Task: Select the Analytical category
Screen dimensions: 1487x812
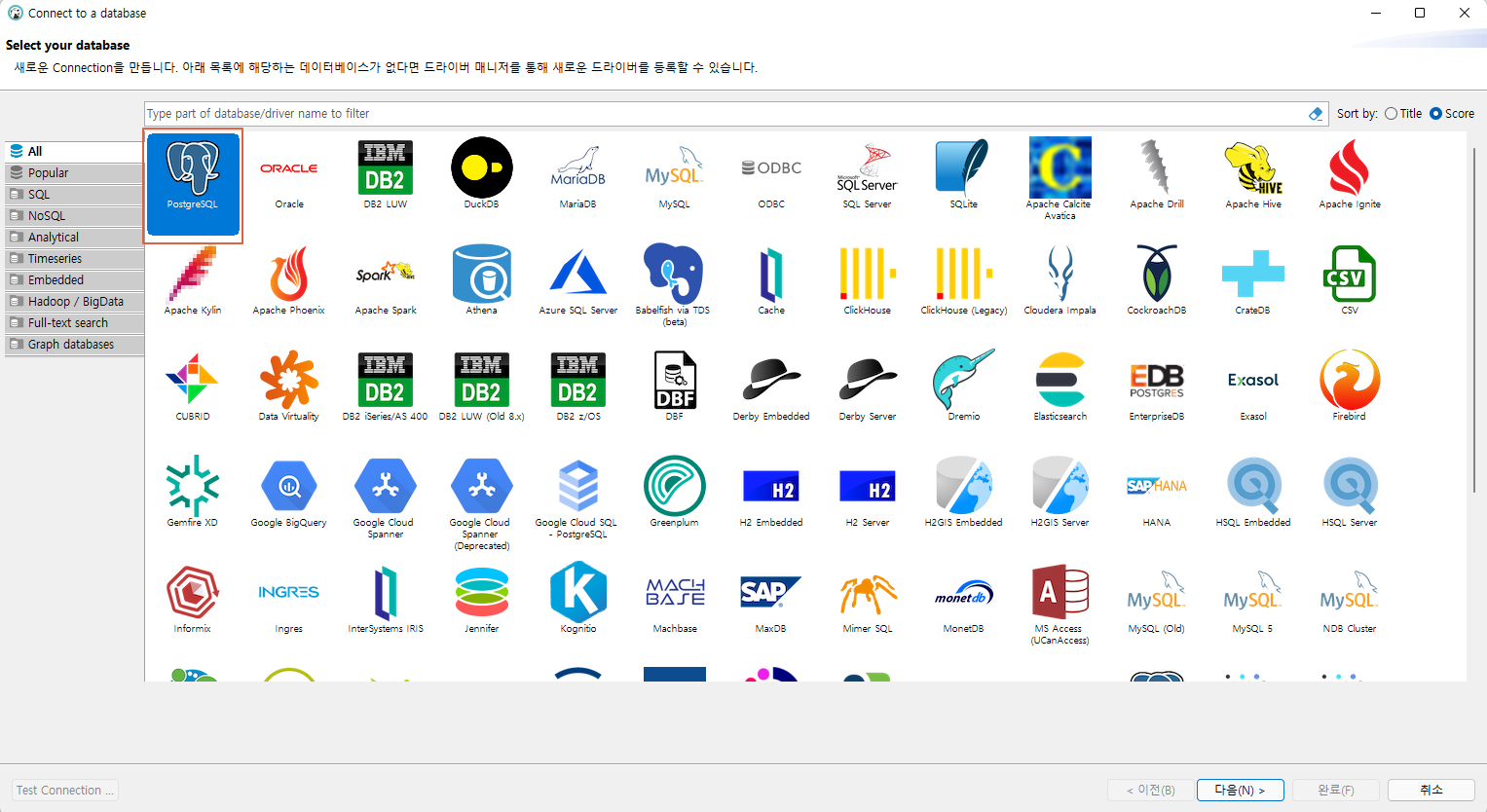Action: tap(75, 238)
